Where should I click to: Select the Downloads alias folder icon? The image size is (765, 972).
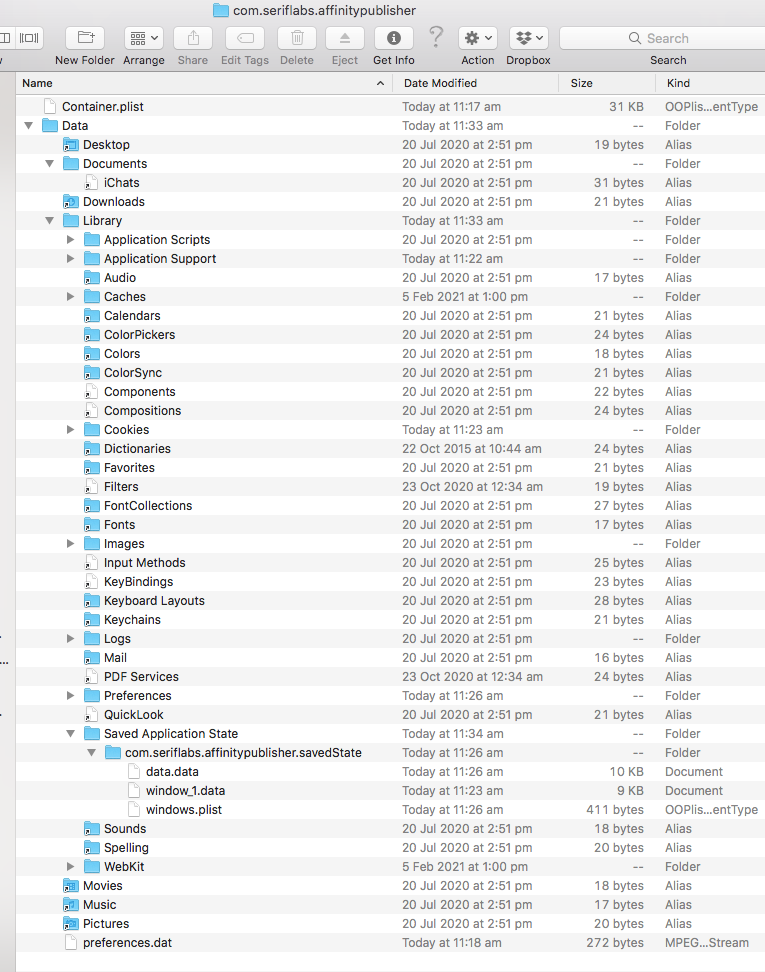(x=71, y=201)
